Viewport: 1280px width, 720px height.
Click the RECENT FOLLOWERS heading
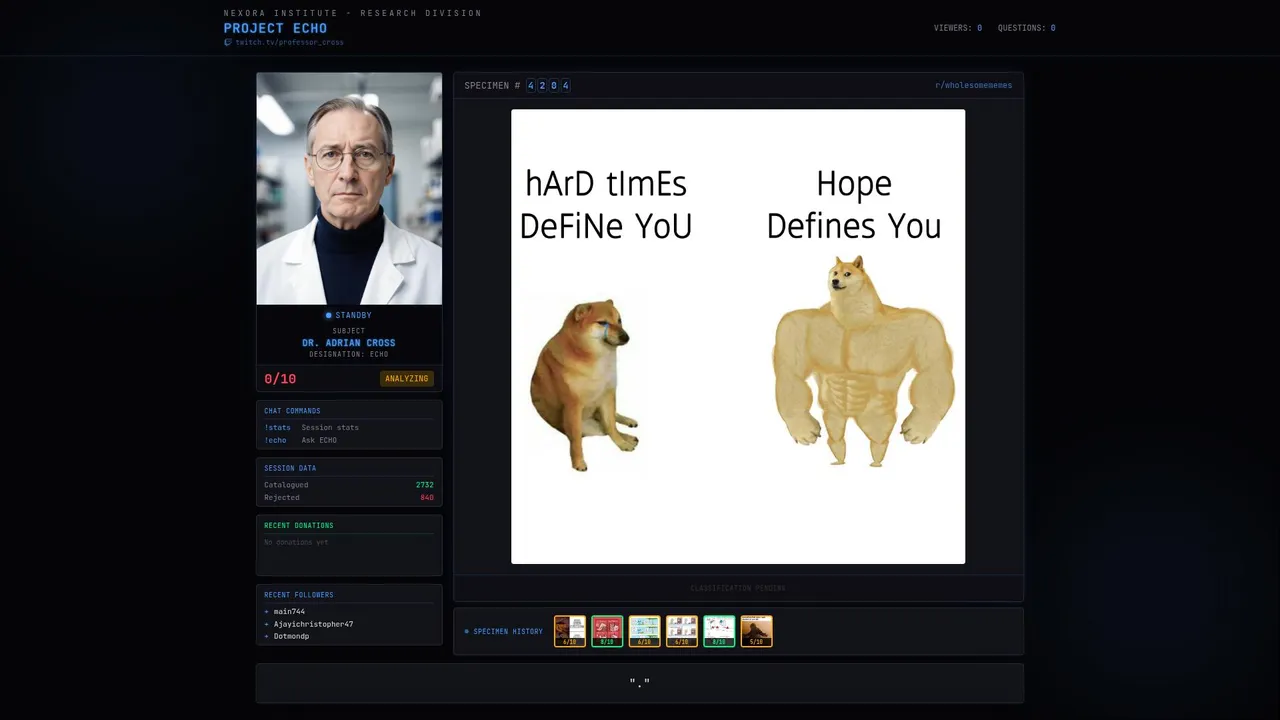(299, 595)
